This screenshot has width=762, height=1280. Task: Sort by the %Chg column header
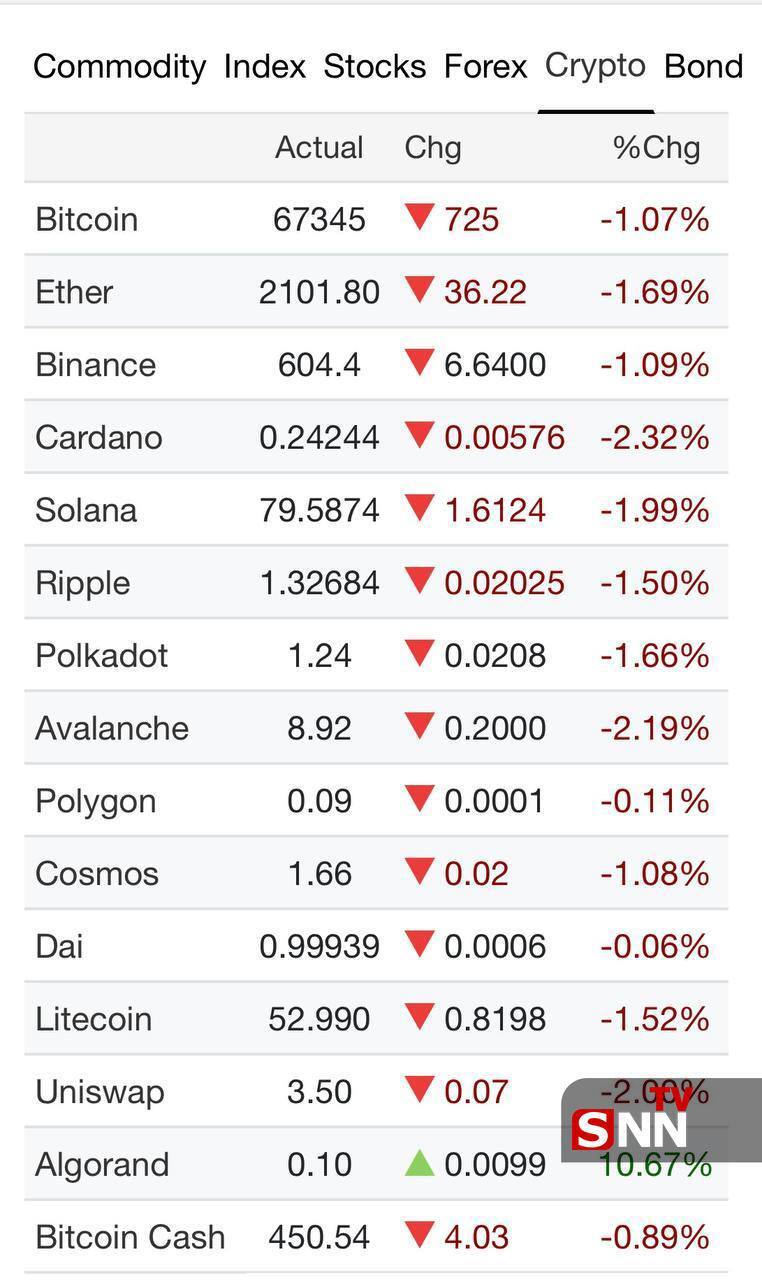(656, 148)
